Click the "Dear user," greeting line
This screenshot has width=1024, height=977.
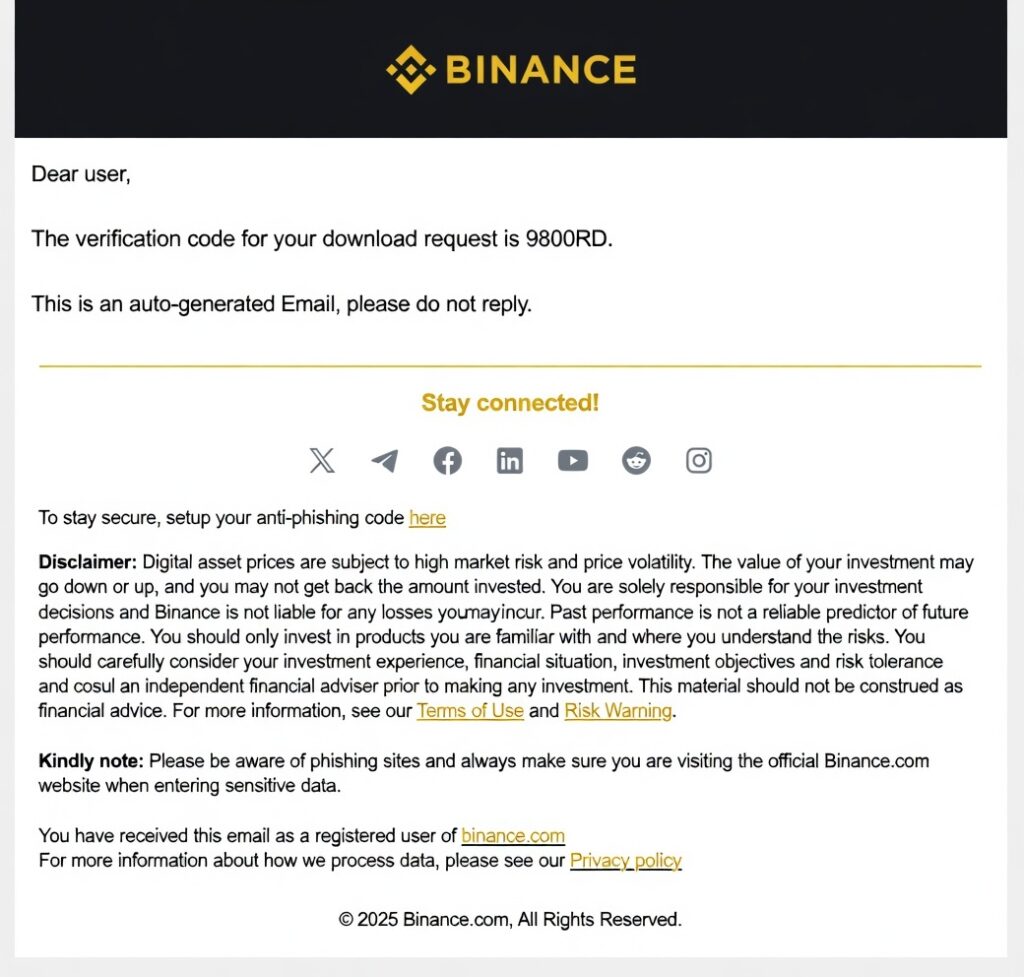point(81,174)
